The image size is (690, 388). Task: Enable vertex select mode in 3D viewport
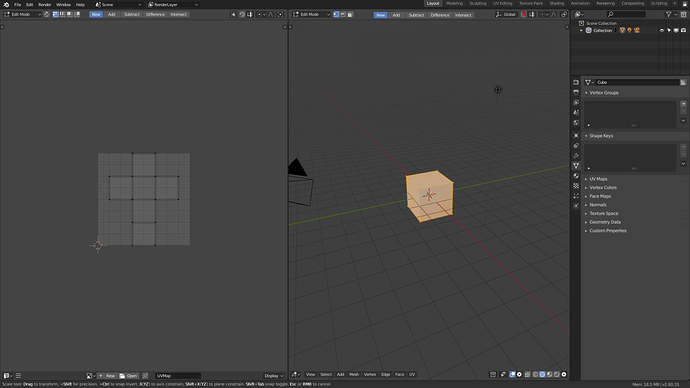pos(336,15)
